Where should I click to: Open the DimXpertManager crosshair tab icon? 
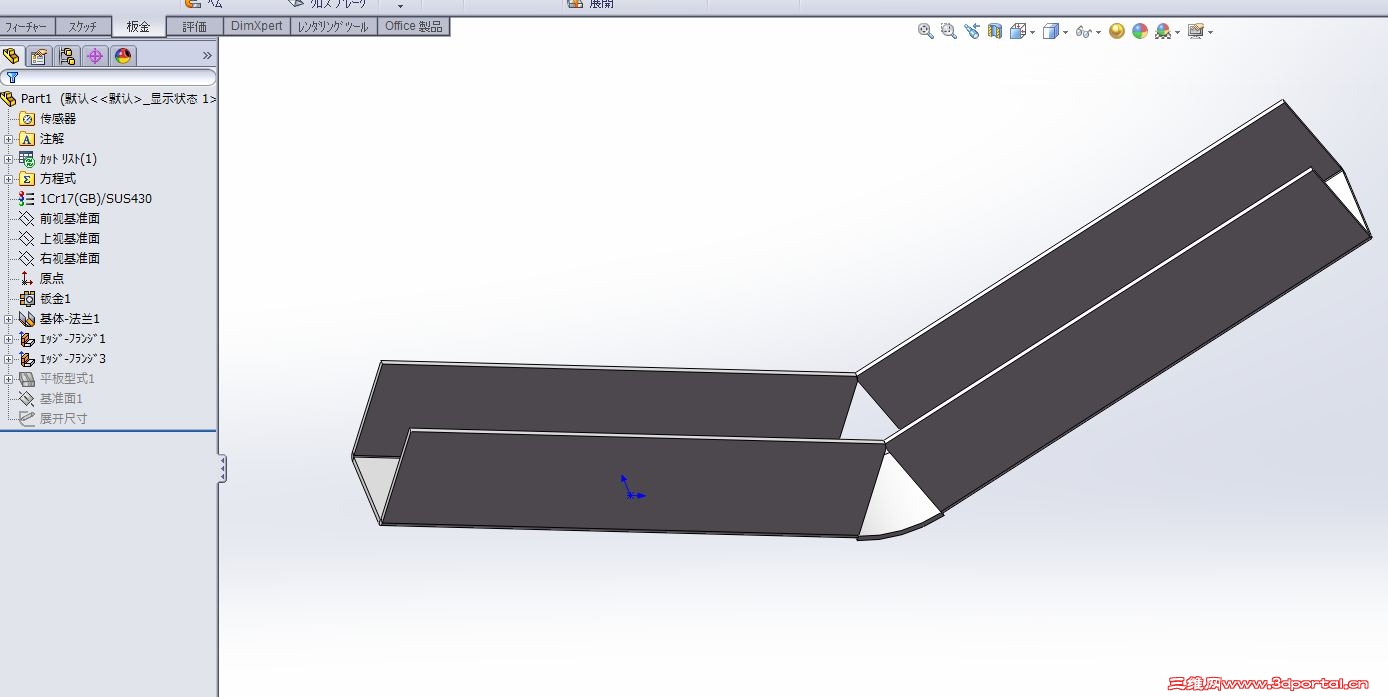tap(95, 56)
